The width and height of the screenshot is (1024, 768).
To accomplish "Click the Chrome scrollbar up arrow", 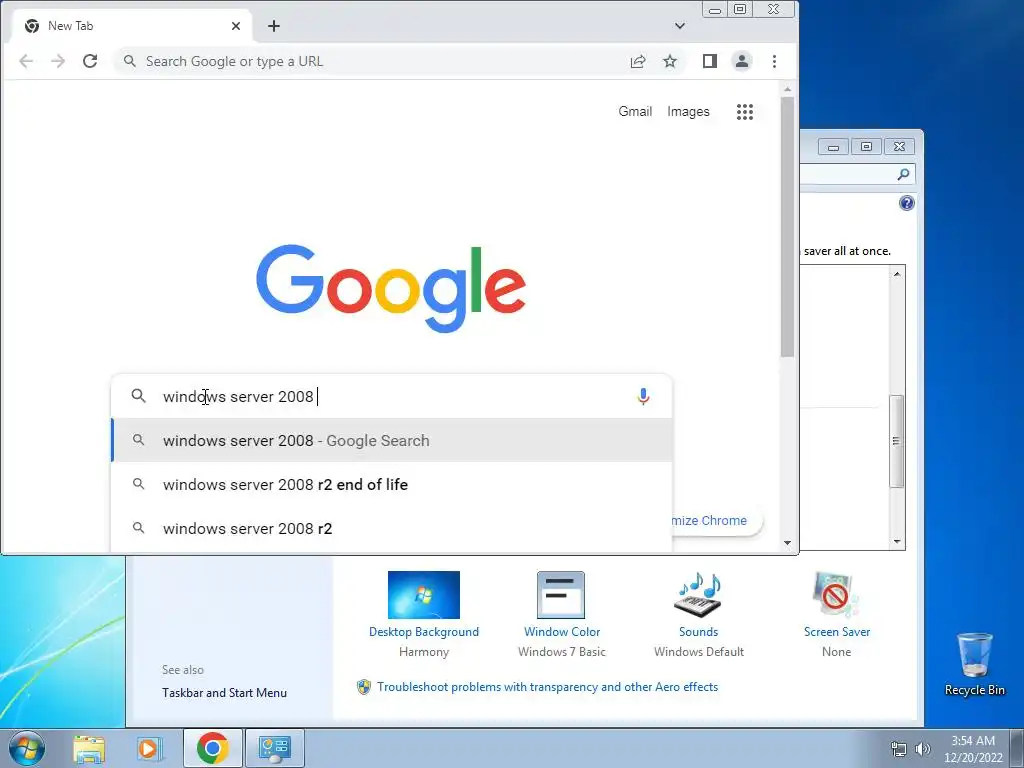I will 788,89.
